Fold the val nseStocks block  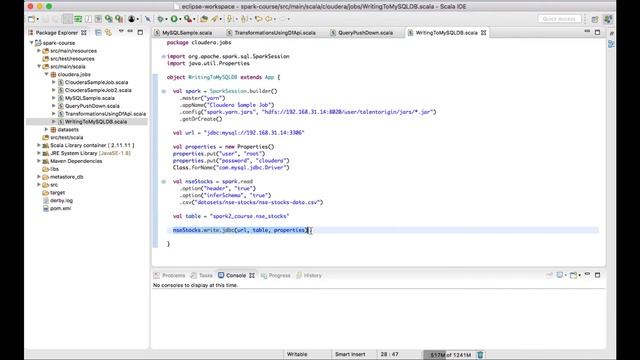click(164, 182)
